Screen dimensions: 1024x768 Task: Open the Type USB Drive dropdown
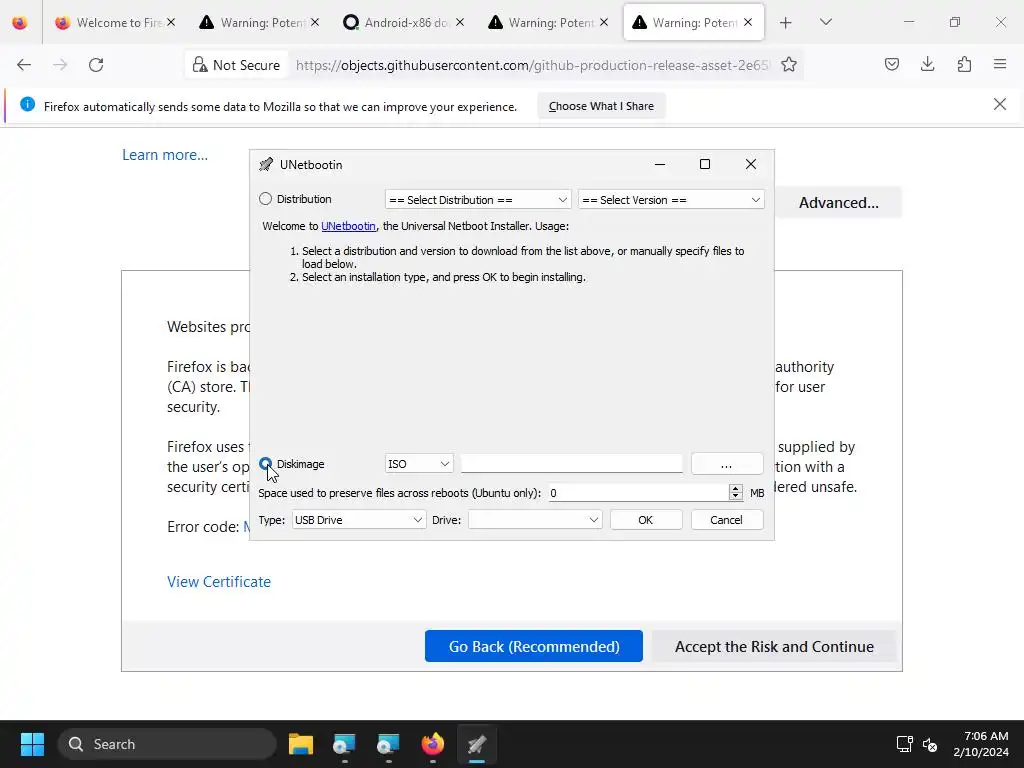tap(359, 520)
